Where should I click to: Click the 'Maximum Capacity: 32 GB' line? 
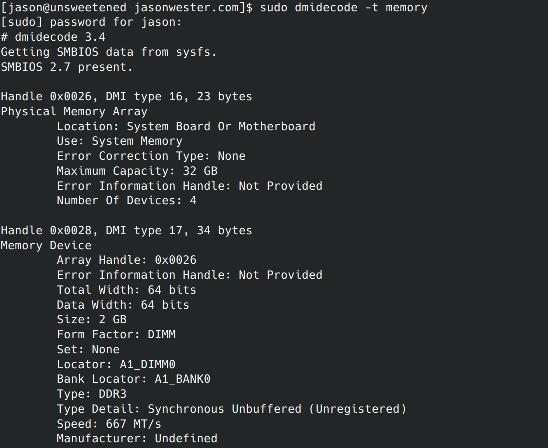[137, 171]
